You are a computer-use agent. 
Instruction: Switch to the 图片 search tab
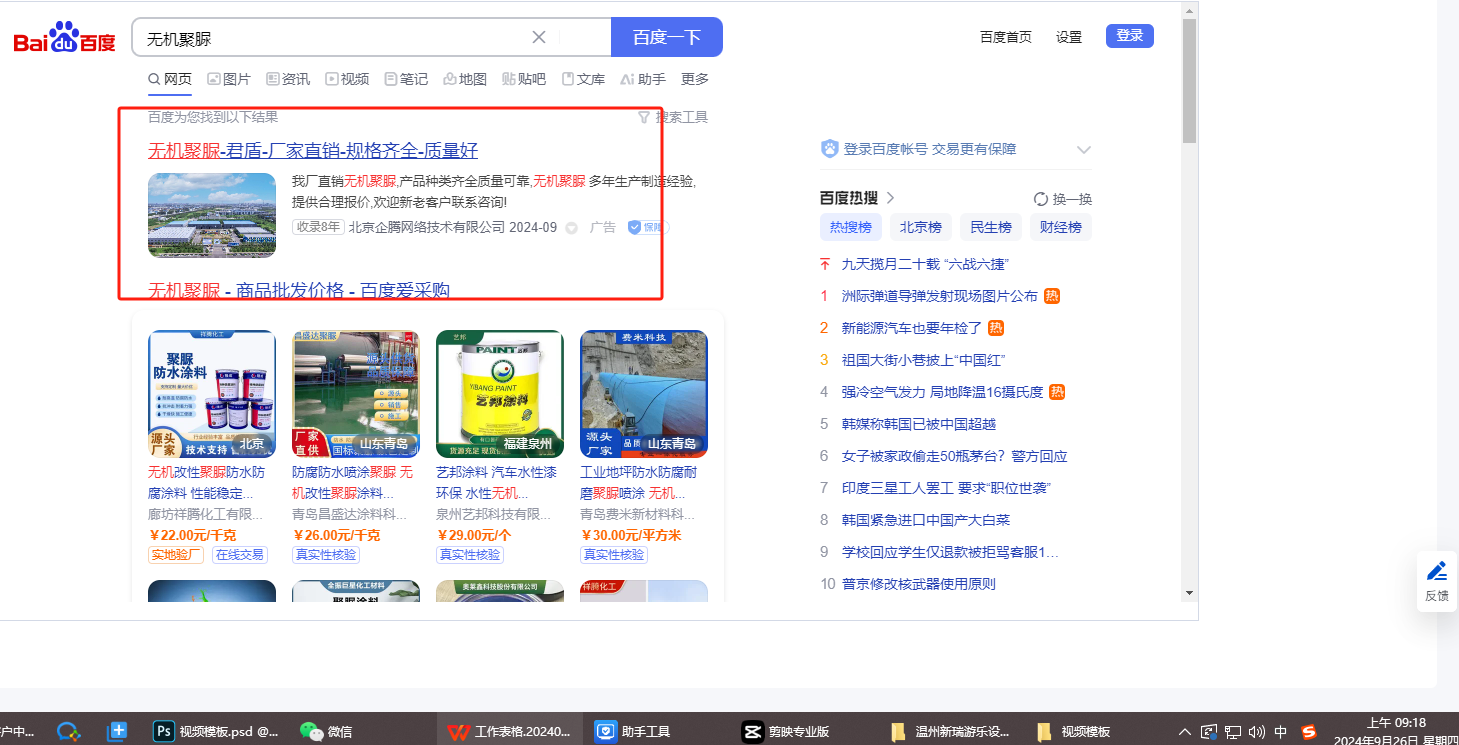pos(229,79)
